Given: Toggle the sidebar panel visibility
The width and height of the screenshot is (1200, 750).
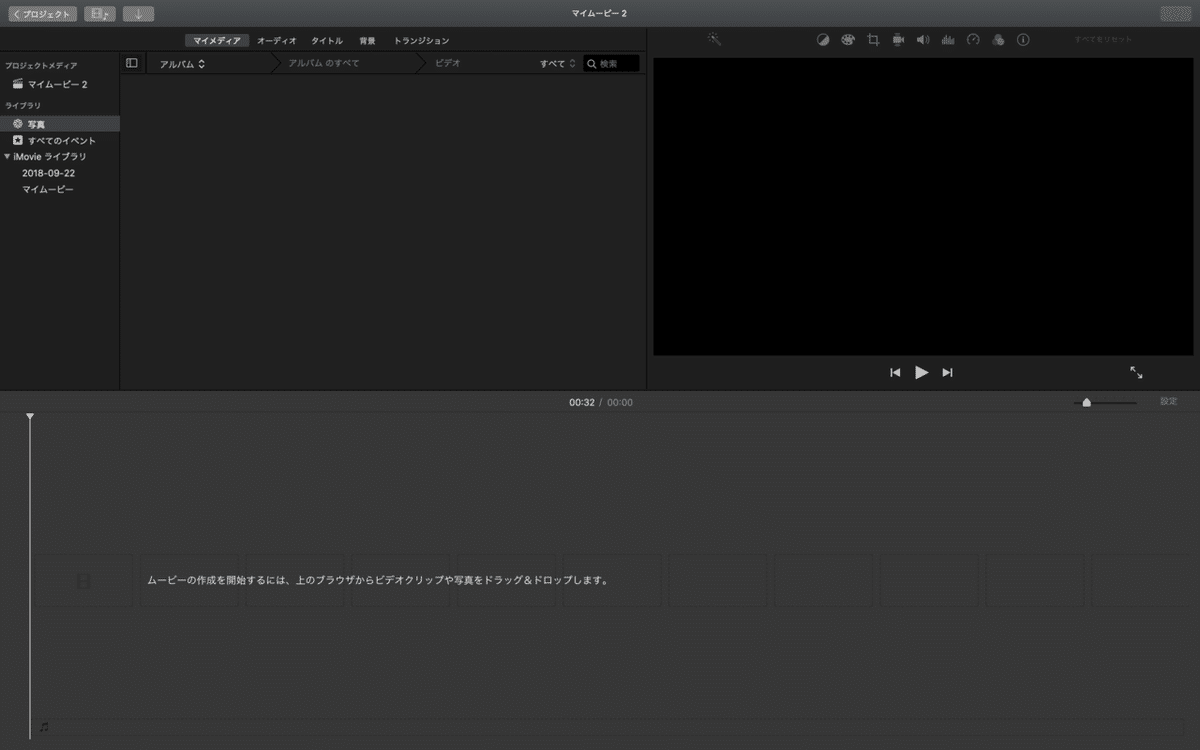Looking at the screenshot, I should coord(132,62).
